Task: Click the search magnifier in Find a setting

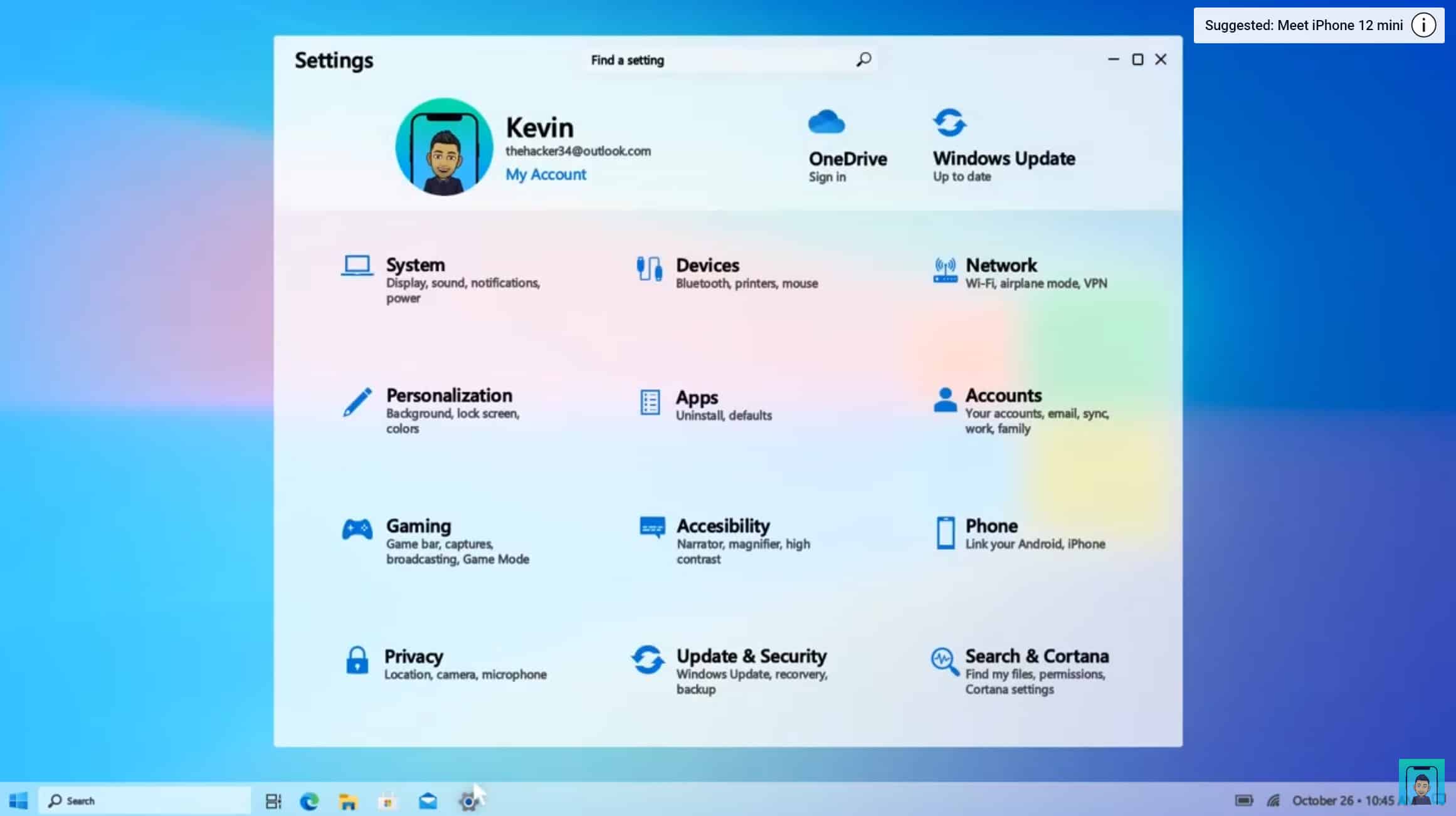Action: (x=863, y=60)
